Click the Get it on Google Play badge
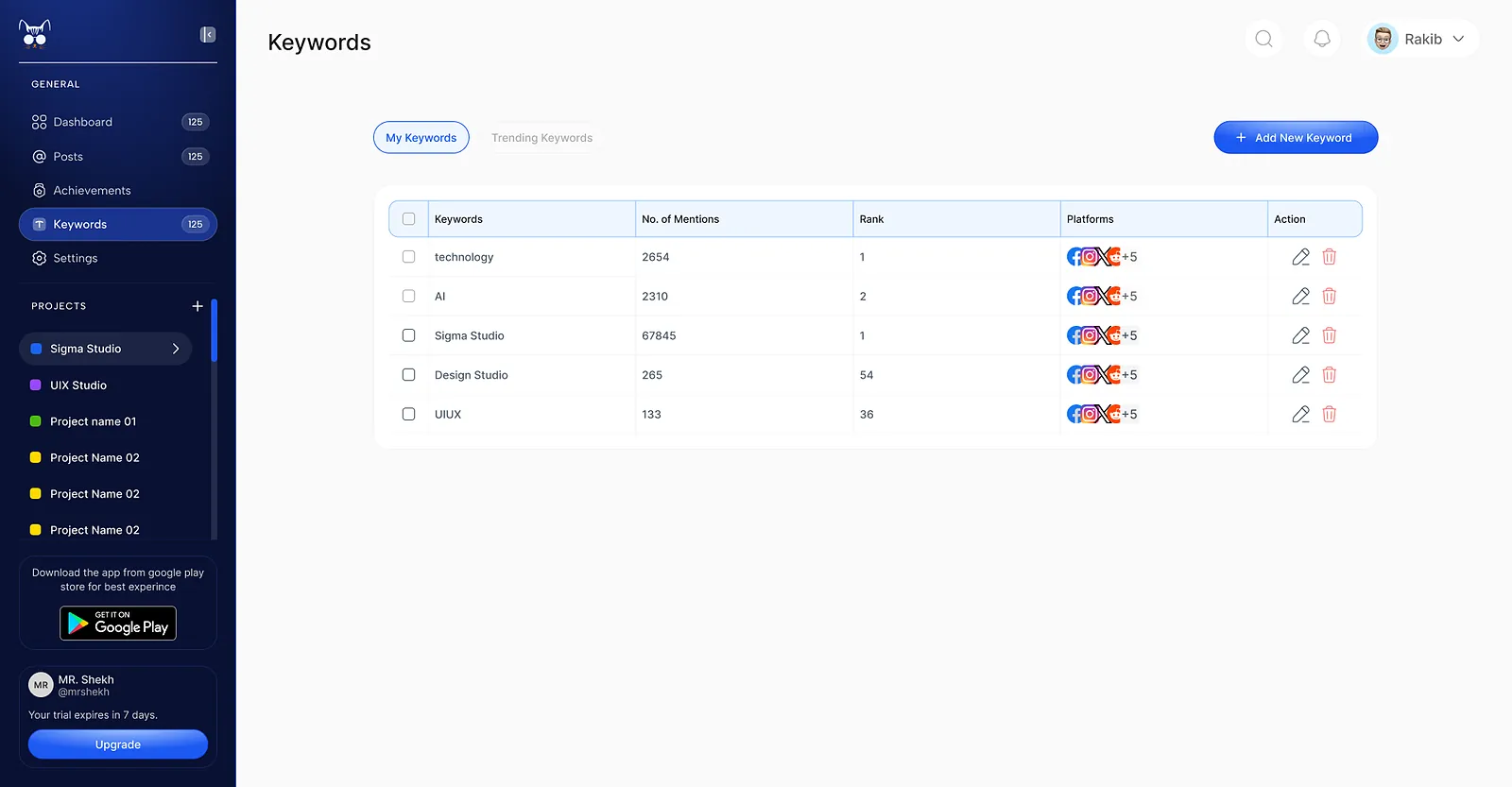Screen dimensions: 1512x787 pyautogui.click(x=118, y=624)
